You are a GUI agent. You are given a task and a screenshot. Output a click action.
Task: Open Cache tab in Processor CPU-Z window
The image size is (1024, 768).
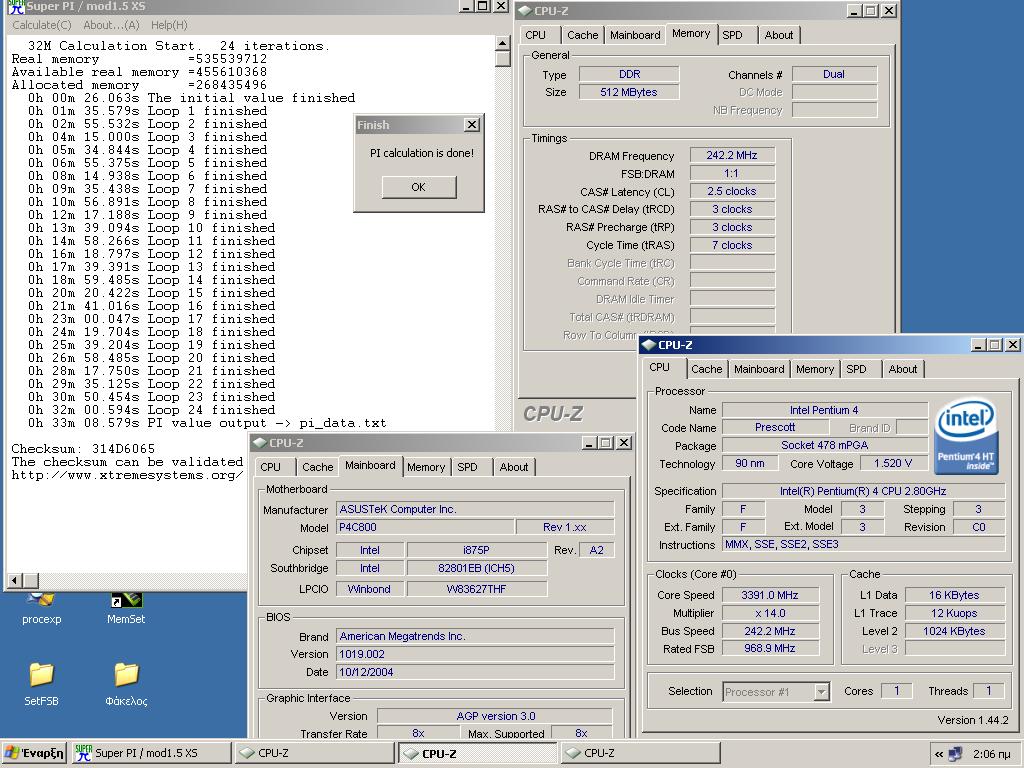(x=707, y=369)
